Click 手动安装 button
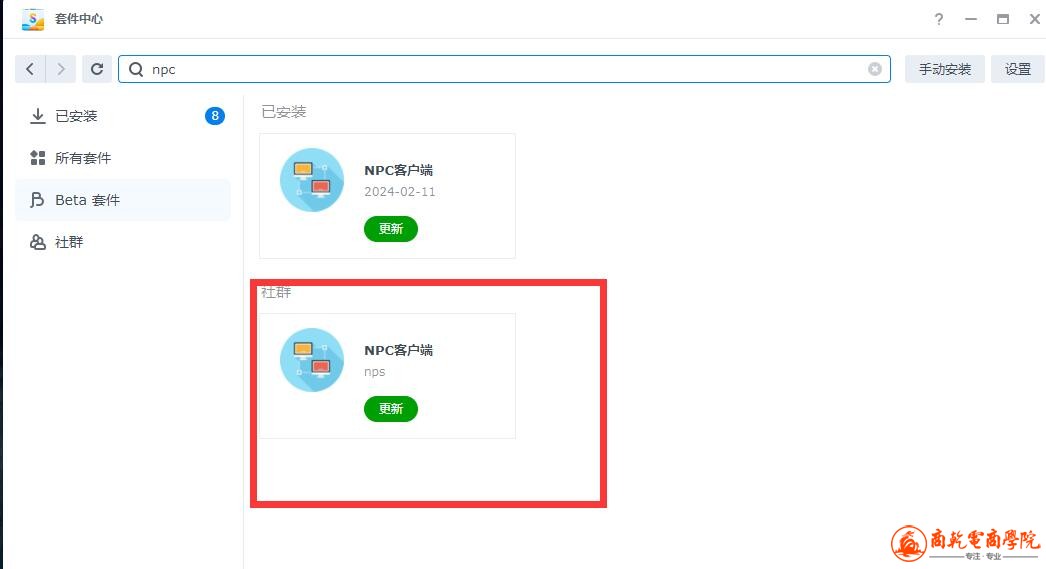 945,69
